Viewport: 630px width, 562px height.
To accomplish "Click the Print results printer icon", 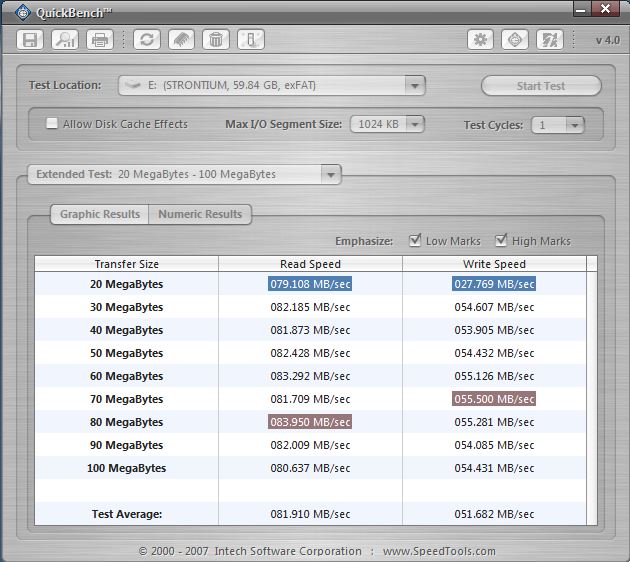I will pos(100,40).
